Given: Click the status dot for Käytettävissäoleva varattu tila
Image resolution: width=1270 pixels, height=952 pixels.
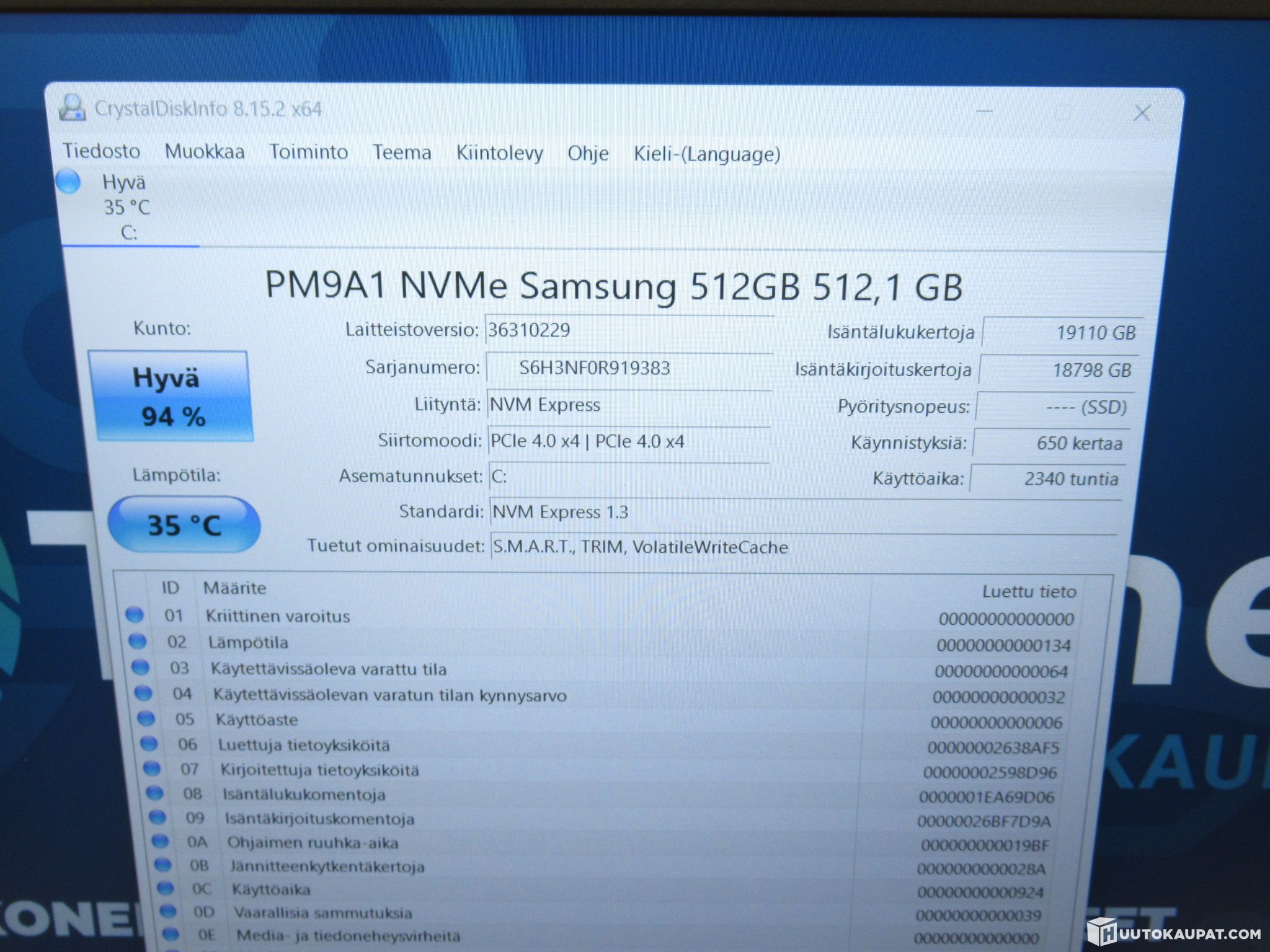Looking at the screenshot, I should pos(140,667).
